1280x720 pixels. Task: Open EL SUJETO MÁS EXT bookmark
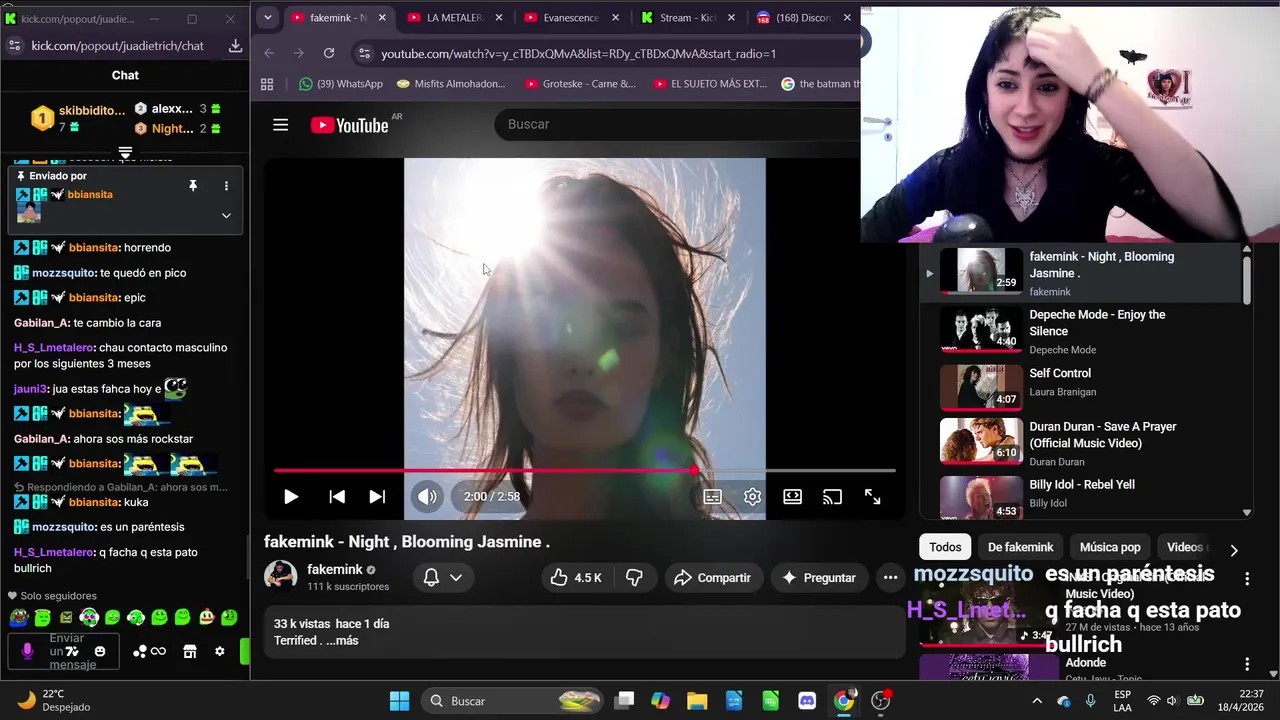coord(711,84)
